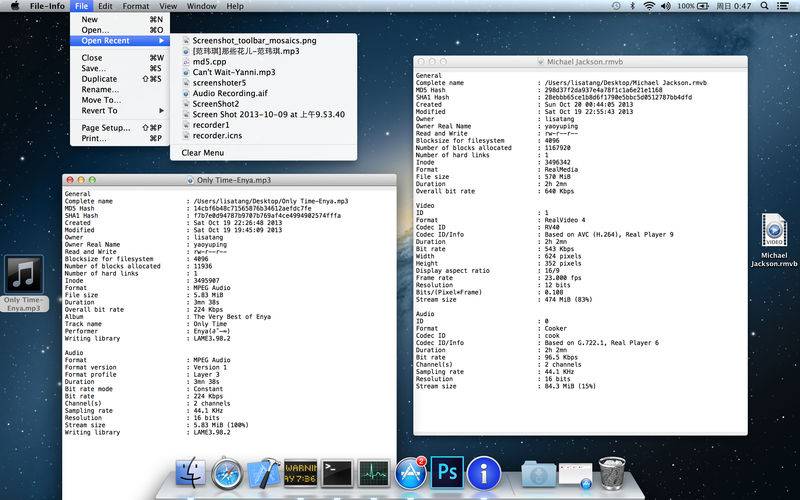Launch Terminal from the Dock
This screenshot has width=800, height=500.
[337, 473]
